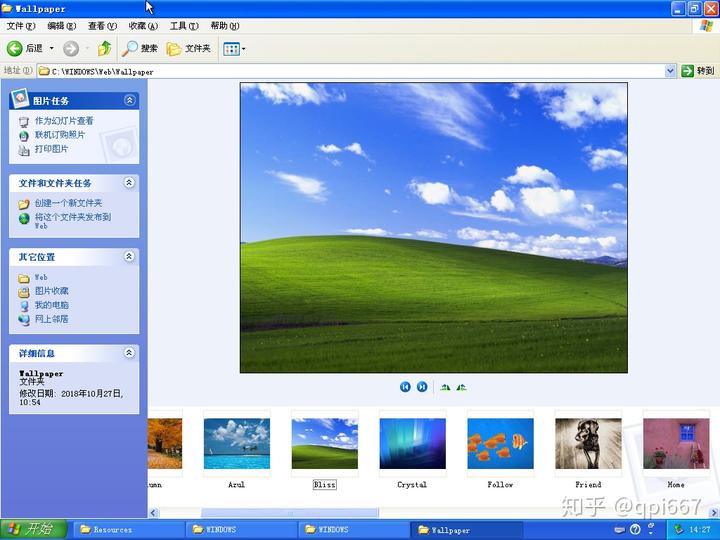720x540 pixels.
Task: Select the Crystal thumbnail
Action: (412, 444)
